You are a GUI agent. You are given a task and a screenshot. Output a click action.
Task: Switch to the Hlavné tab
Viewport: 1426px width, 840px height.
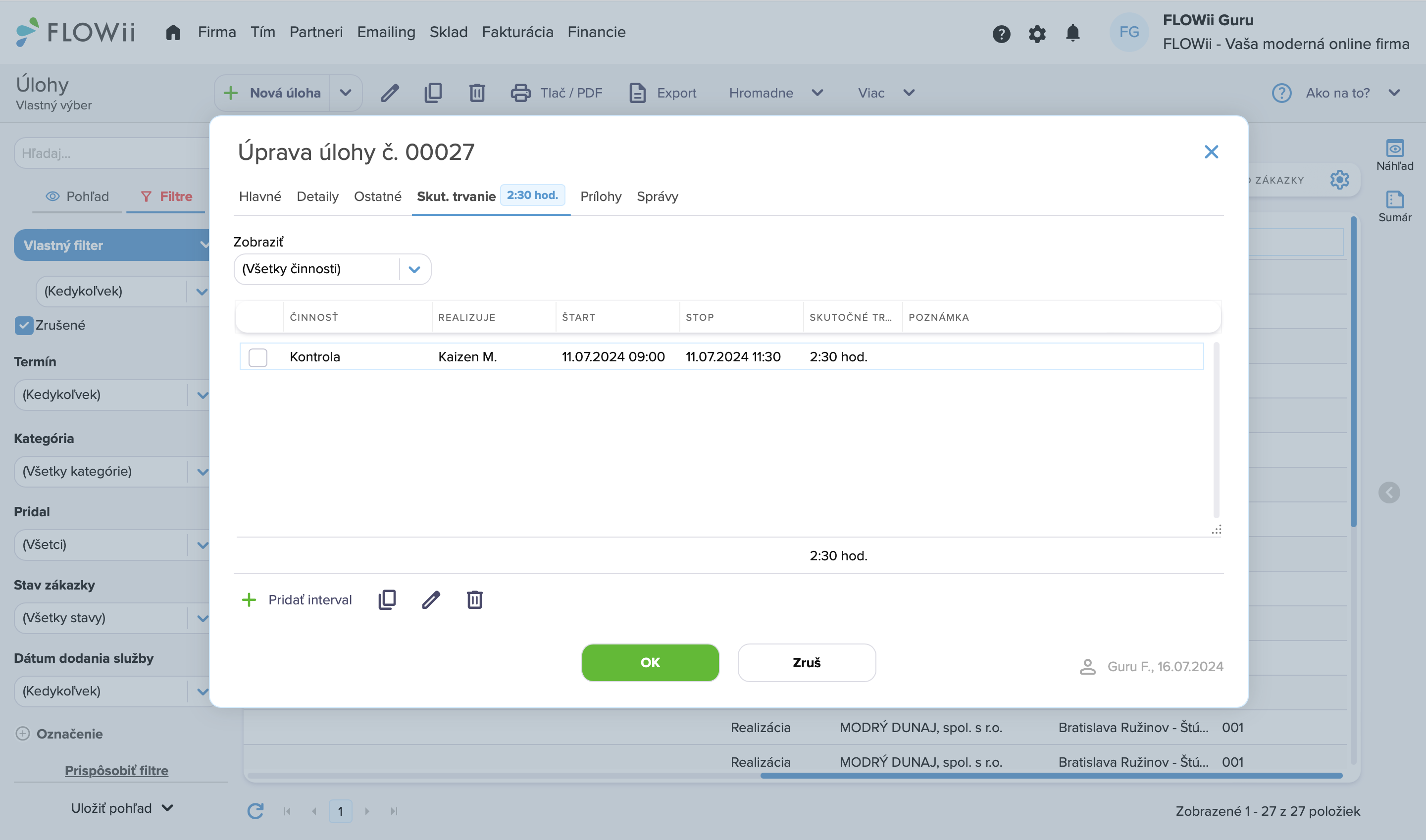click(x=260, y=197)
